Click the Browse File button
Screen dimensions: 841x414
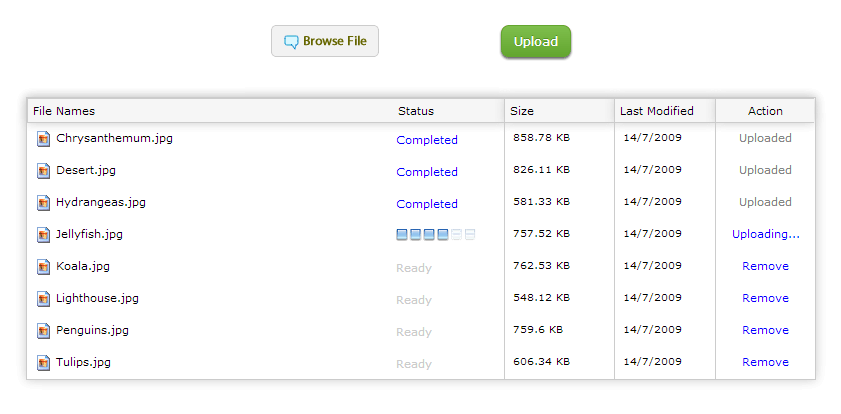point(325,41)
